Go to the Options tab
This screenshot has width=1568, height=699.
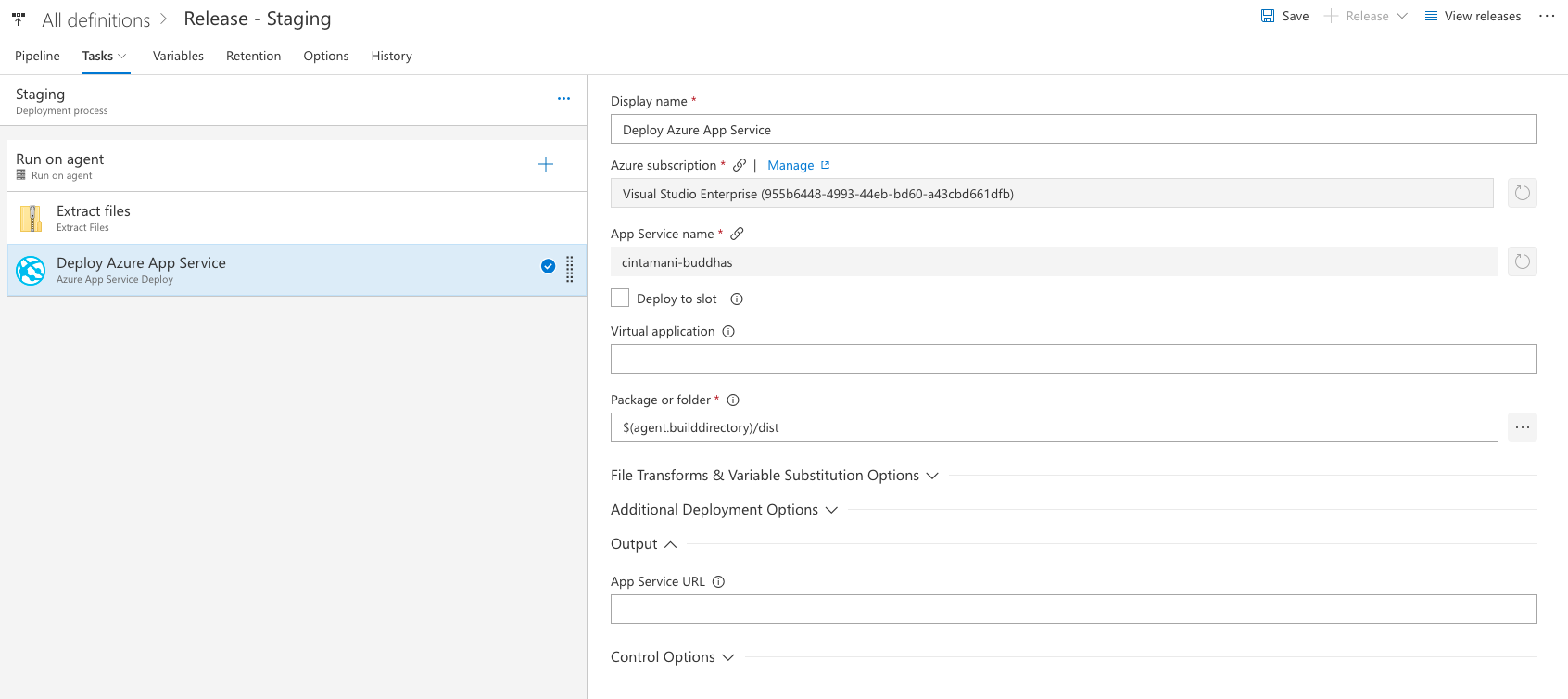[x=326, y=56]
